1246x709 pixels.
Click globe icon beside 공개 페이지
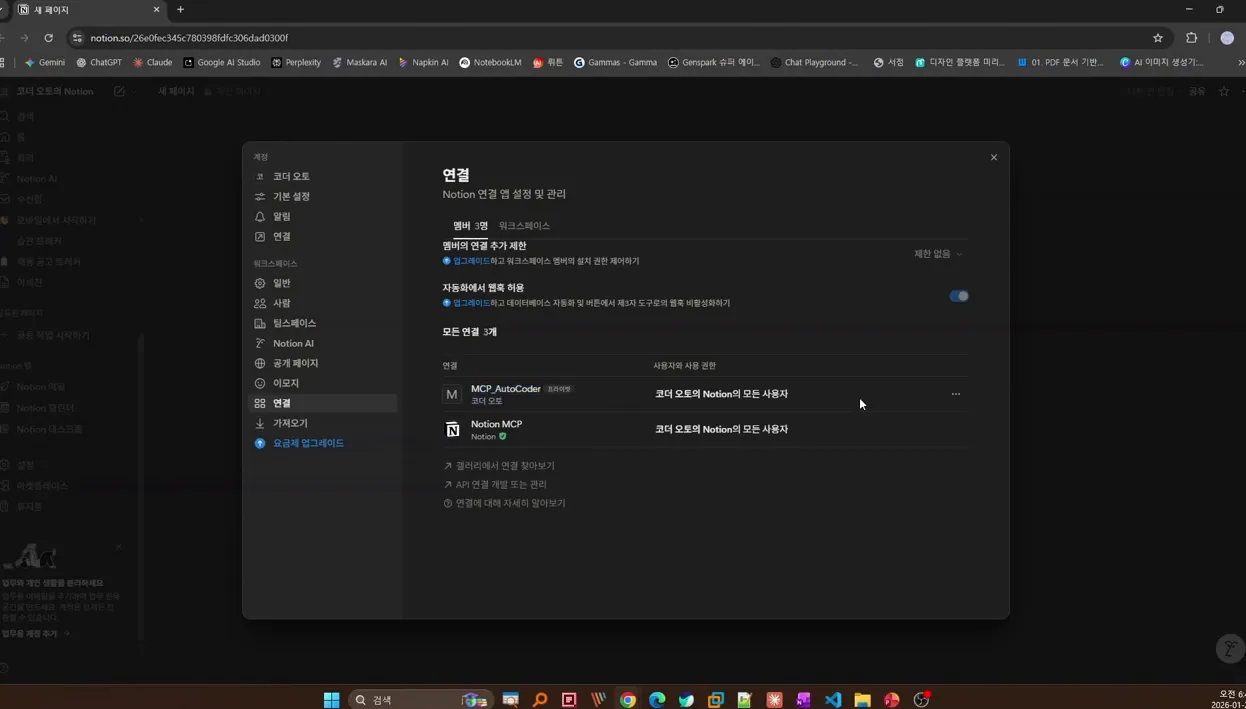pos(260,363)
